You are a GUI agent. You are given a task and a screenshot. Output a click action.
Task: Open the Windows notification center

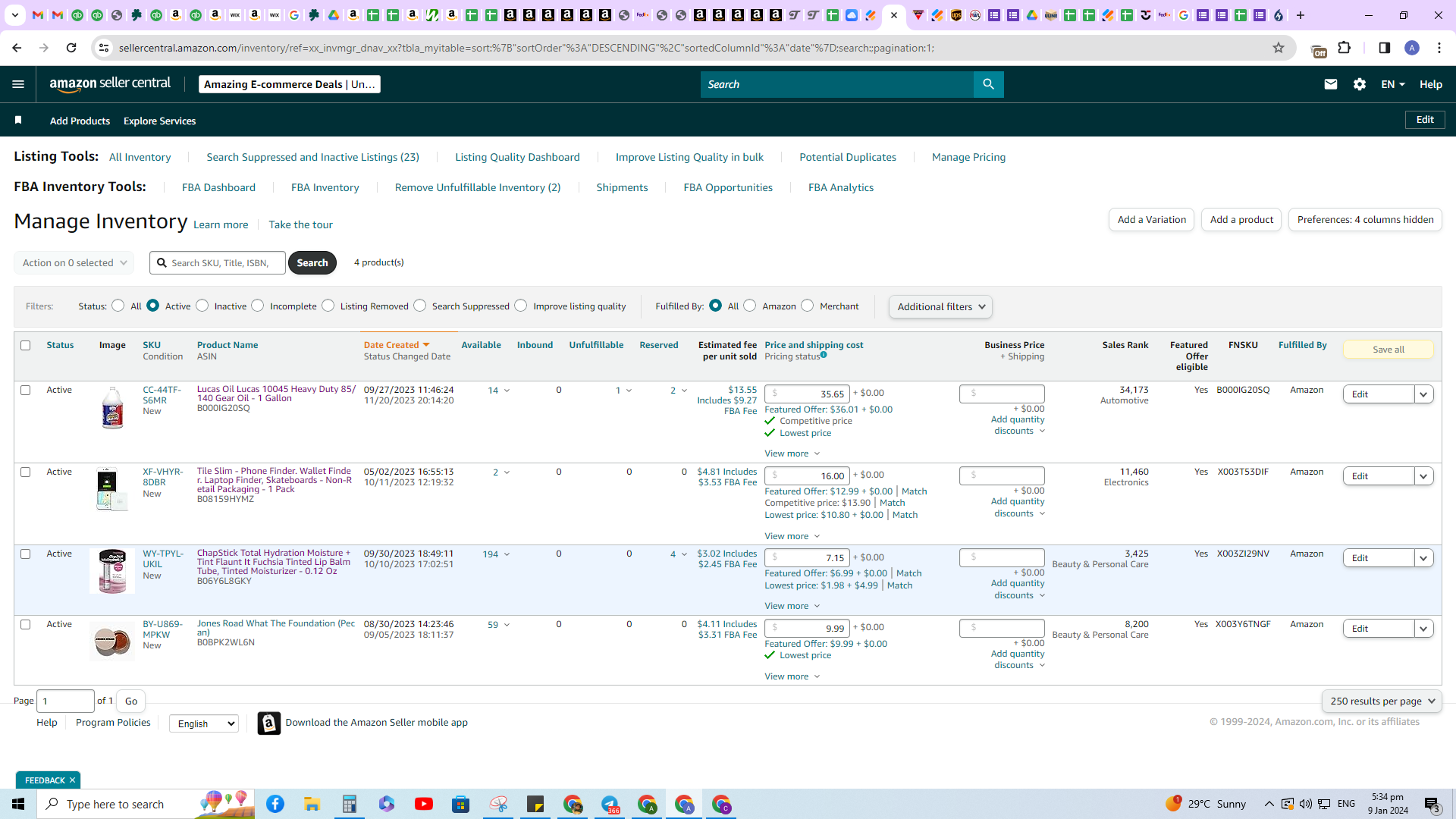click(x=1432, y=804)
